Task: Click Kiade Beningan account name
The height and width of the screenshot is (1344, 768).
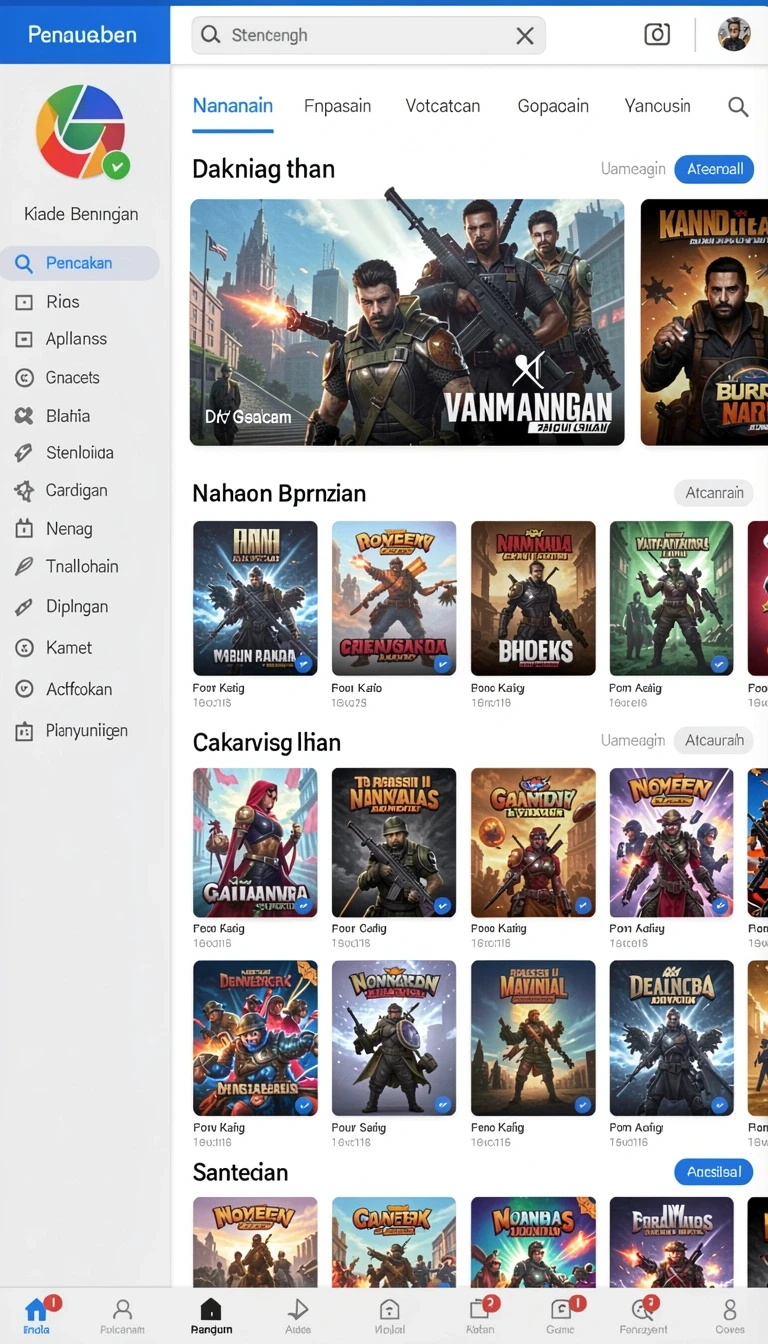Action: tap(81, 214)
